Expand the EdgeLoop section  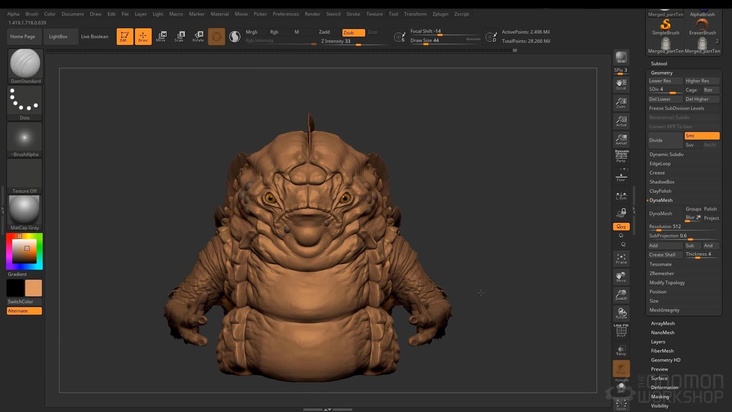click(x=660, y=164)
